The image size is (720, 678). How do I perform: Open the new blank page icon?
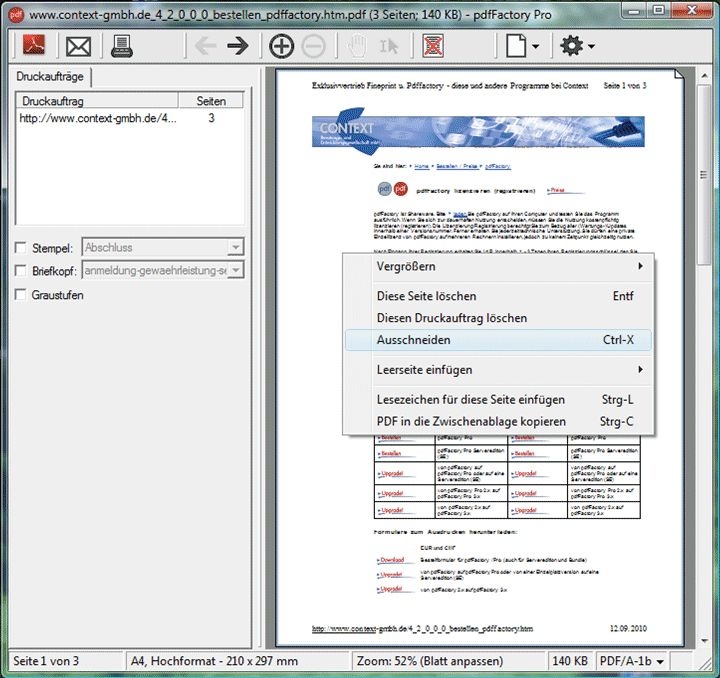click(x=515, y=46)
